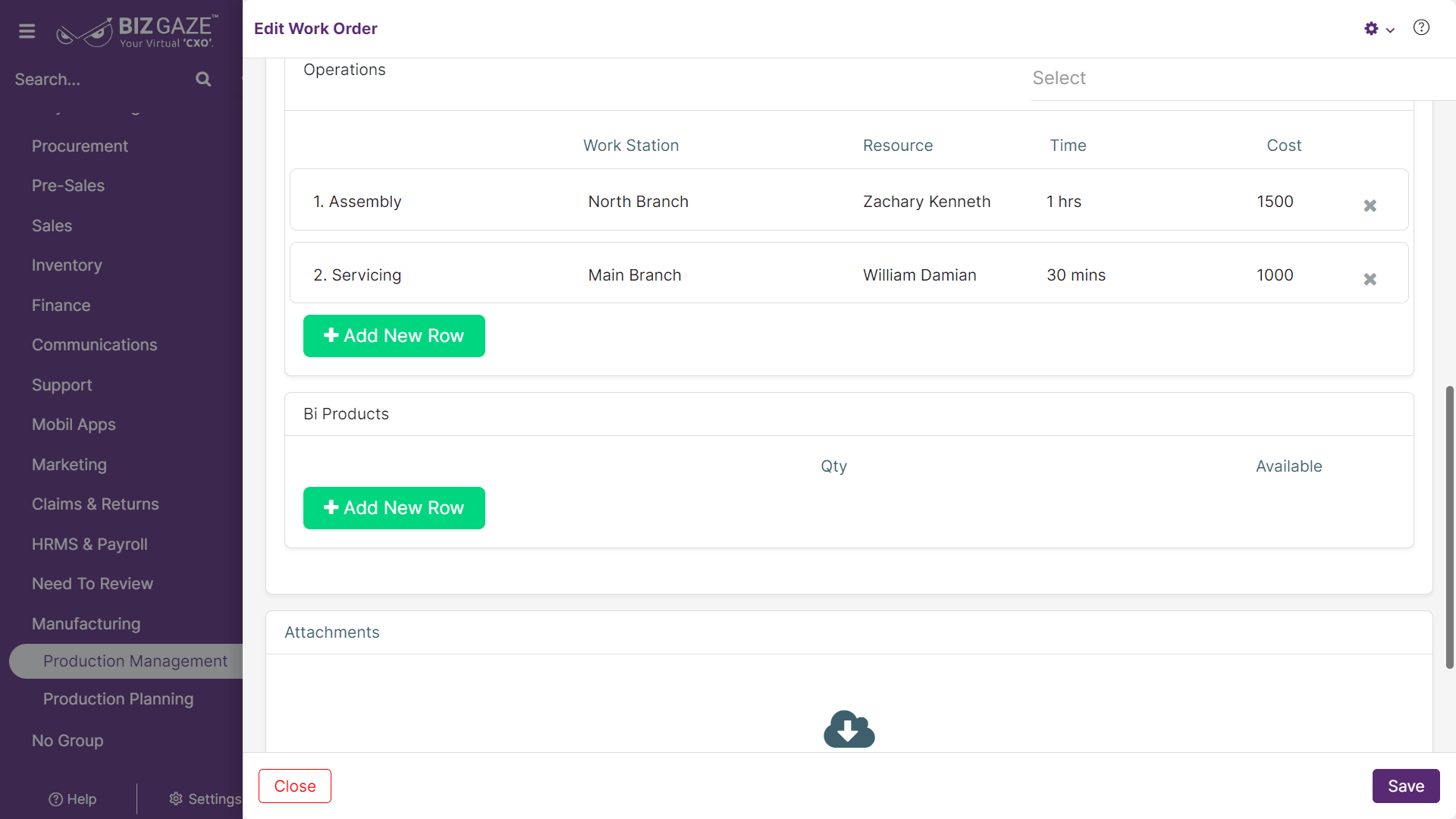1456x819 pixels.
Task: Toggle the hamburger sidebar menu
Action: [x=27, y=31]
